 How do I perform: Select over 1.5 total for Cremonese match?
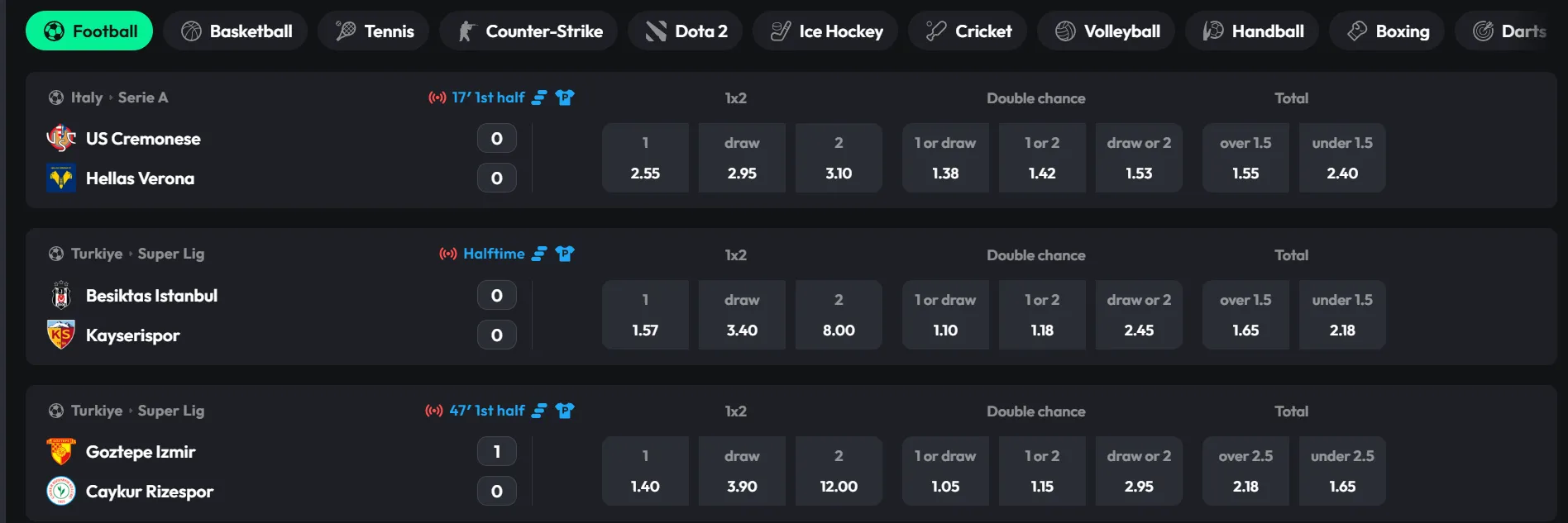(x=1245, y=158)
